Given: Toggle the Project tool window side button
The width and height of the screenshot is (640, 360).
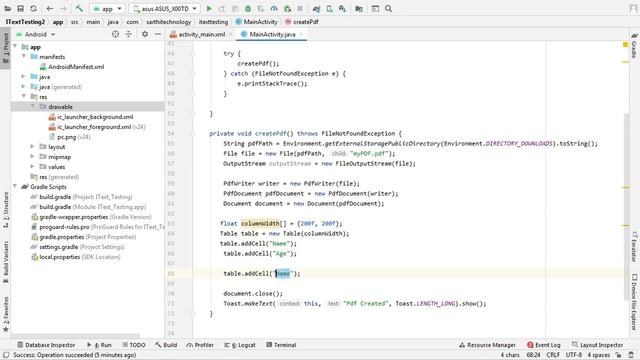Looking at the screenshot, I should tap(6, 48).
